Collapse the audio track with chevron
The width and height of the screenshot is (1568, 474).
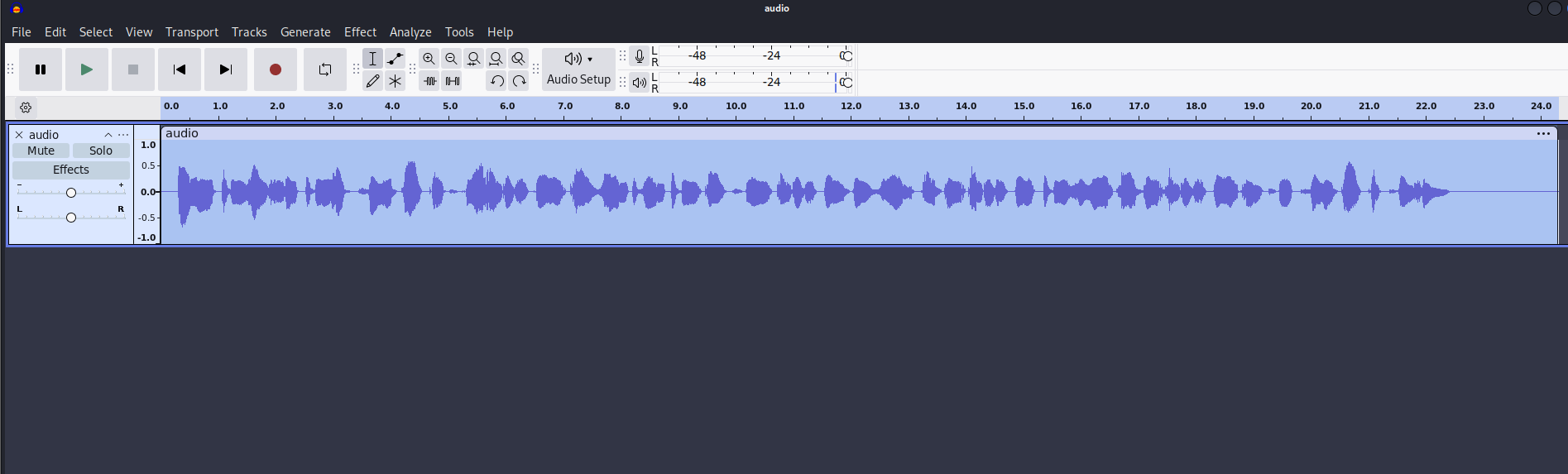click(x=108, y=135)
